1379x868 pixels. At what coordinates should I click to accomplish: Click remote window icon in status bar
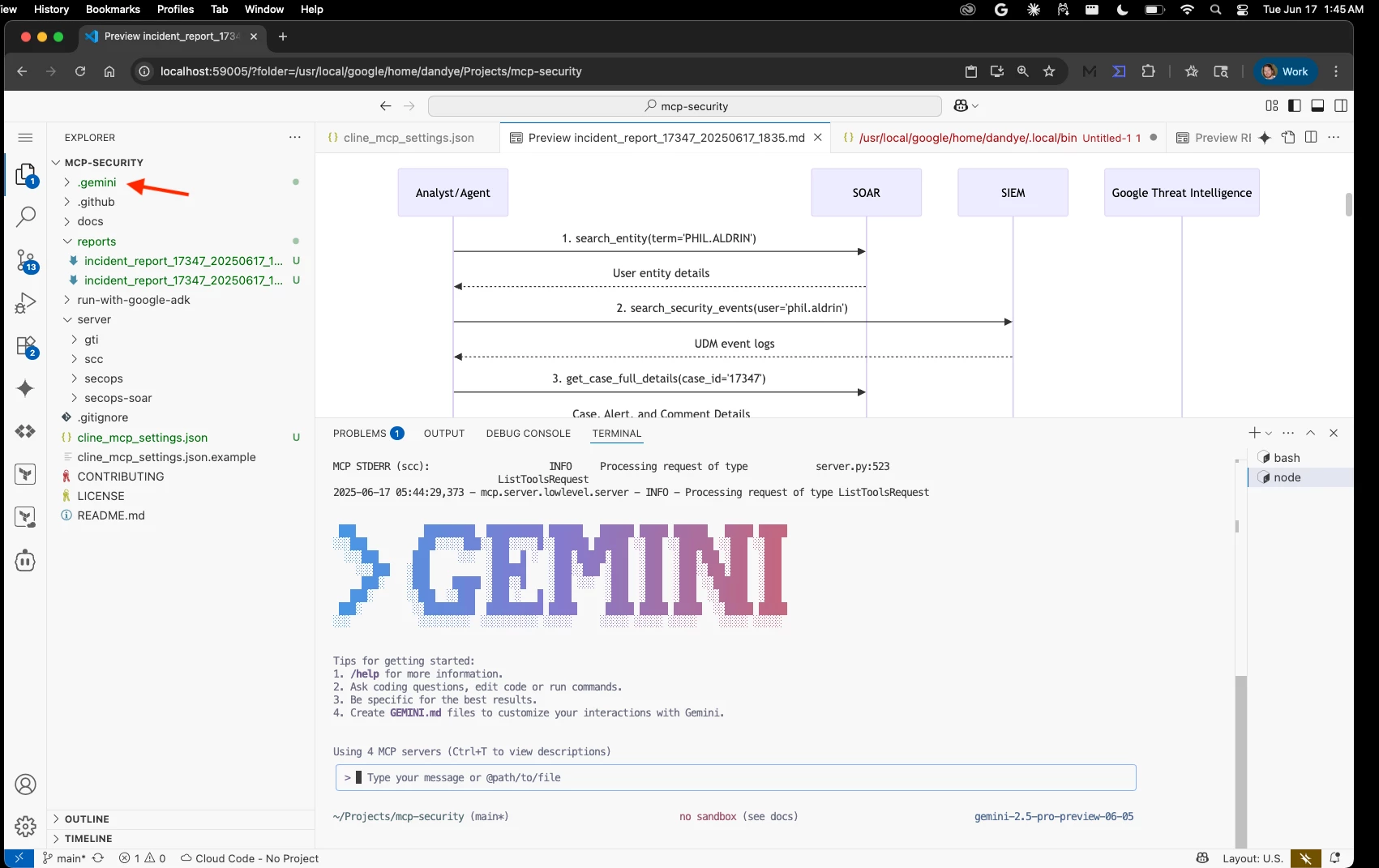click(x=19, y=858)
